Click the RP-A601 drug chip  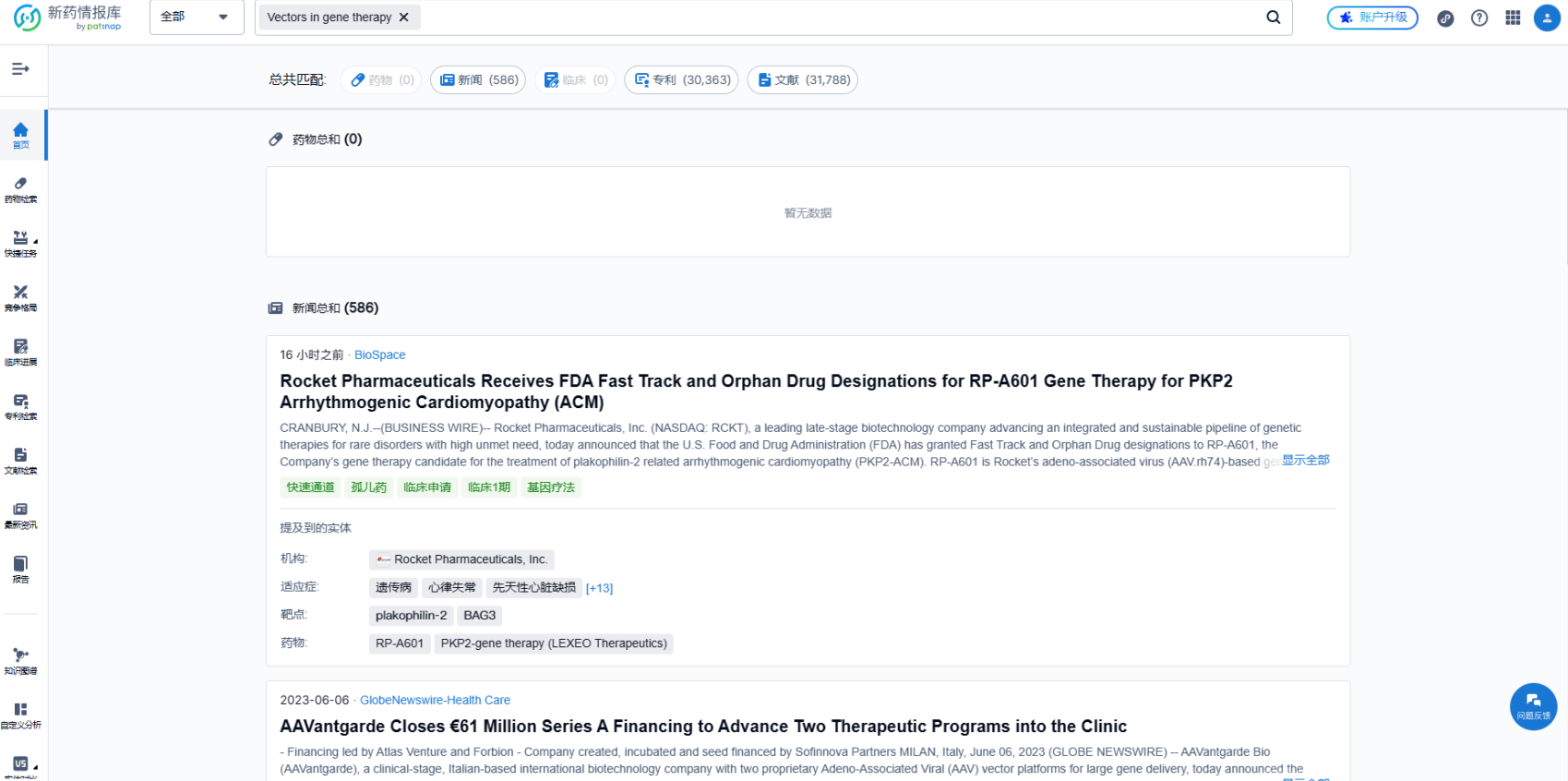click(400, 643)
